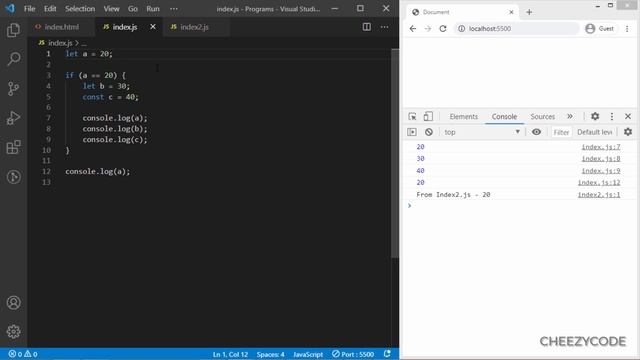Image resolution: width=640 pixels, height=360 pixels.
Task: Change indentation via Spaces: 4
Action: pos(270,354)
